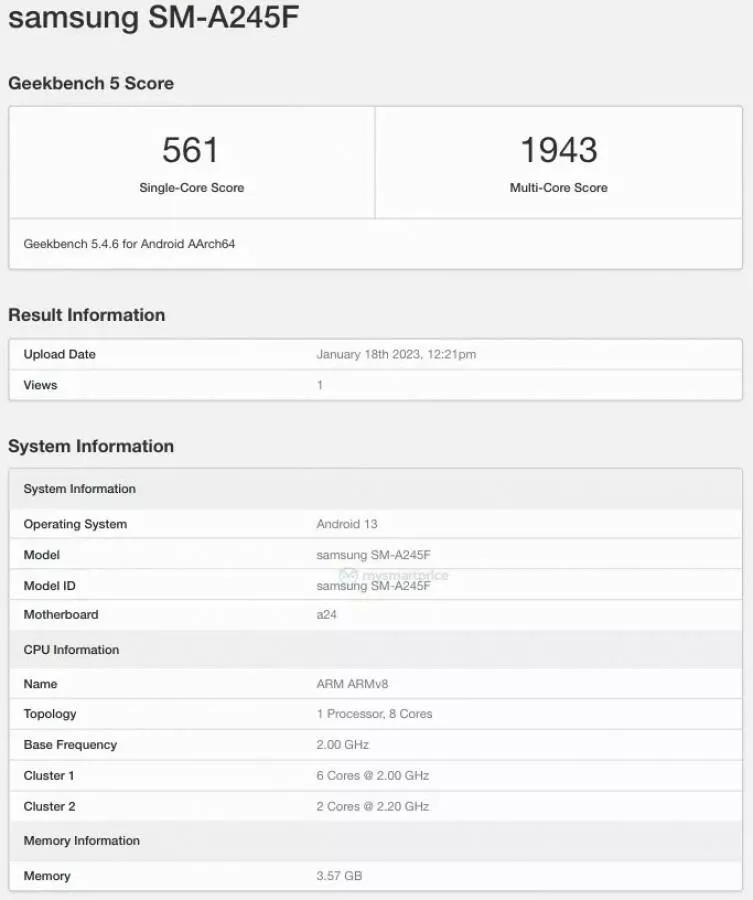
Task: Click the Name row label
Action: coord(40,684)
